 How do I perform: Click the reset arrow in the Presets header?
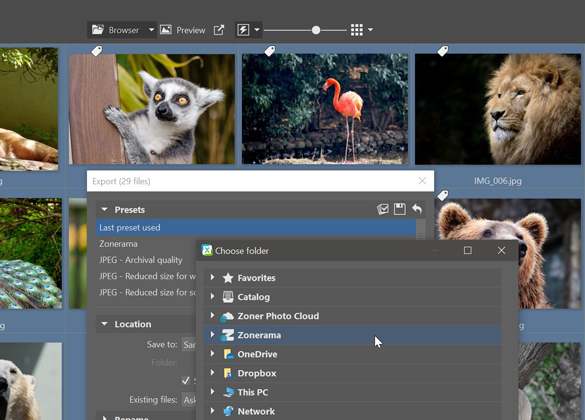417,209
